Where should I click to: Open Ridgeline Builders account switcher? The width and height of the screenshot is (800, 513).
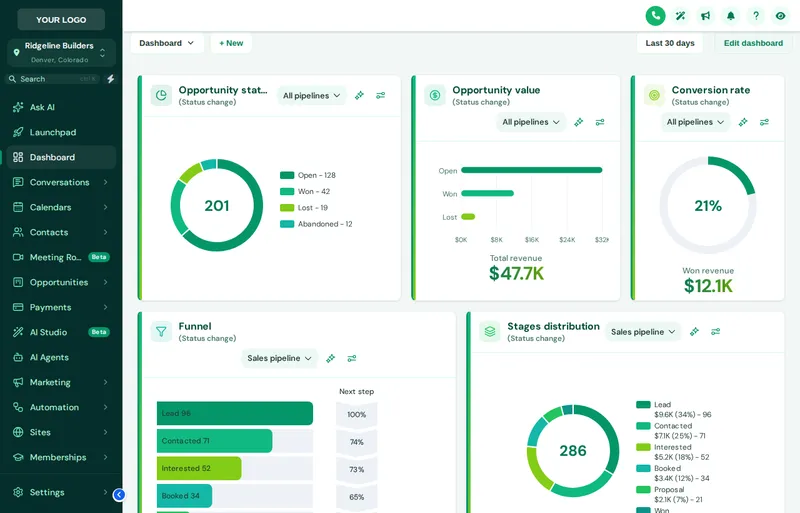(61, 53)
